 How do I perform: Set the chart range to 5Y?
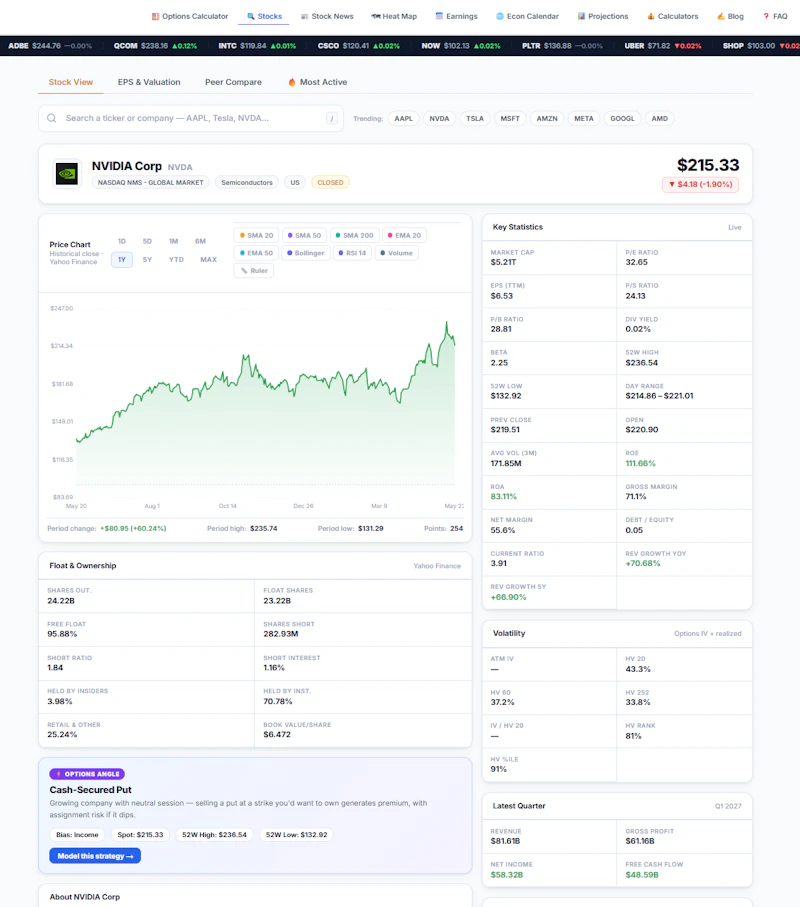pos(147,260)
